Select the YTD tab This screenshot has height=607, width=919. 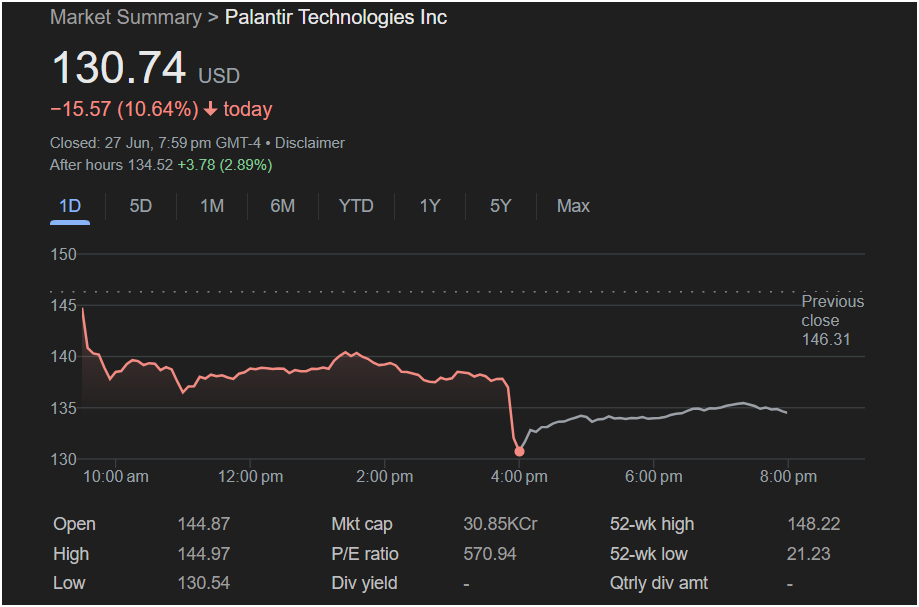[356, 206]
